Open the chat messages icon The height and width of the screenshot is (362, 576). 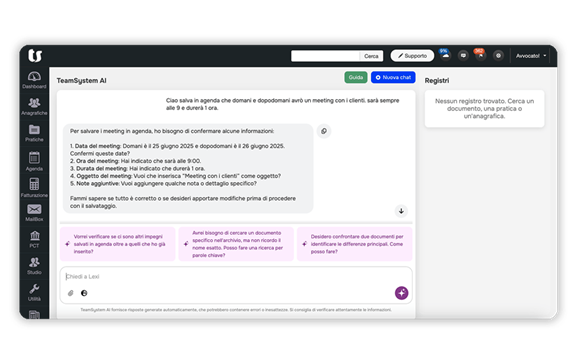click(x=463, y=55)
